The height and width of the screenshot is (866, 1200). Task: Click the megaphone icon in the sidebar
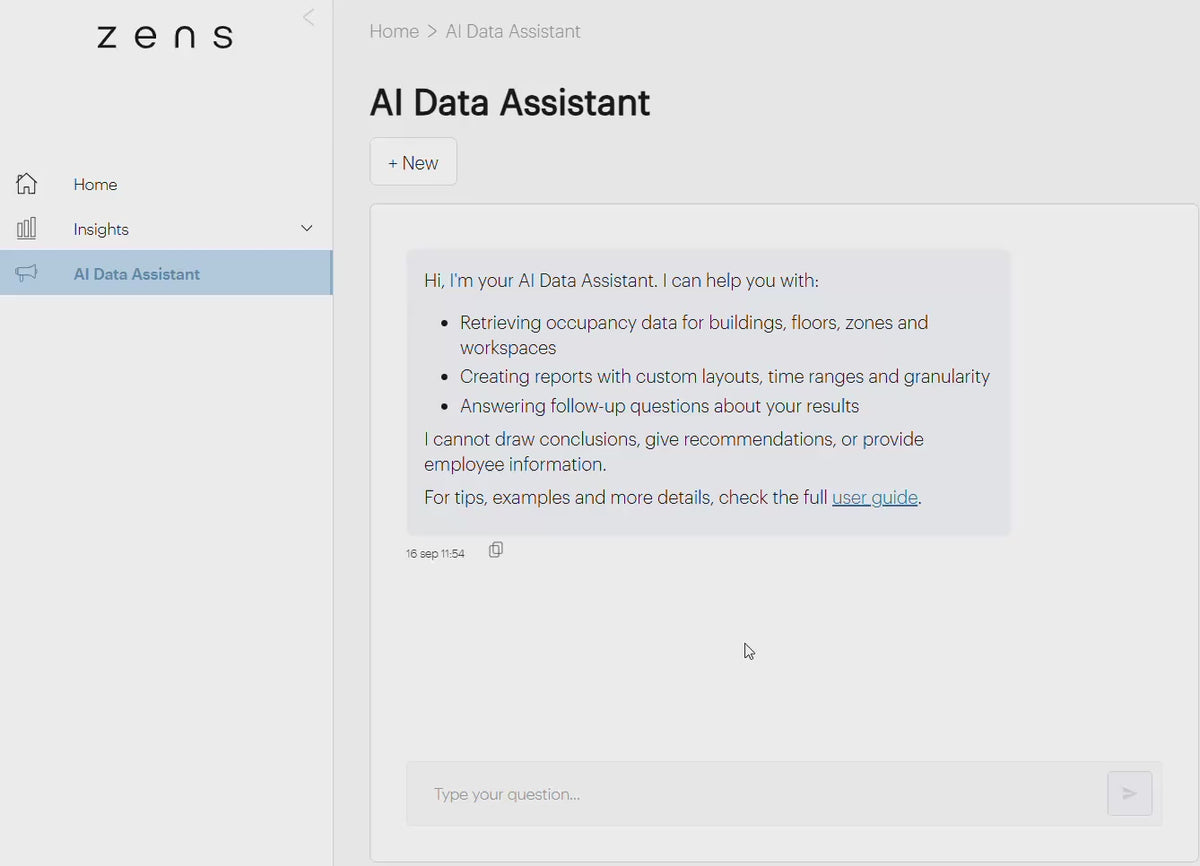click(x=27, y=273)
